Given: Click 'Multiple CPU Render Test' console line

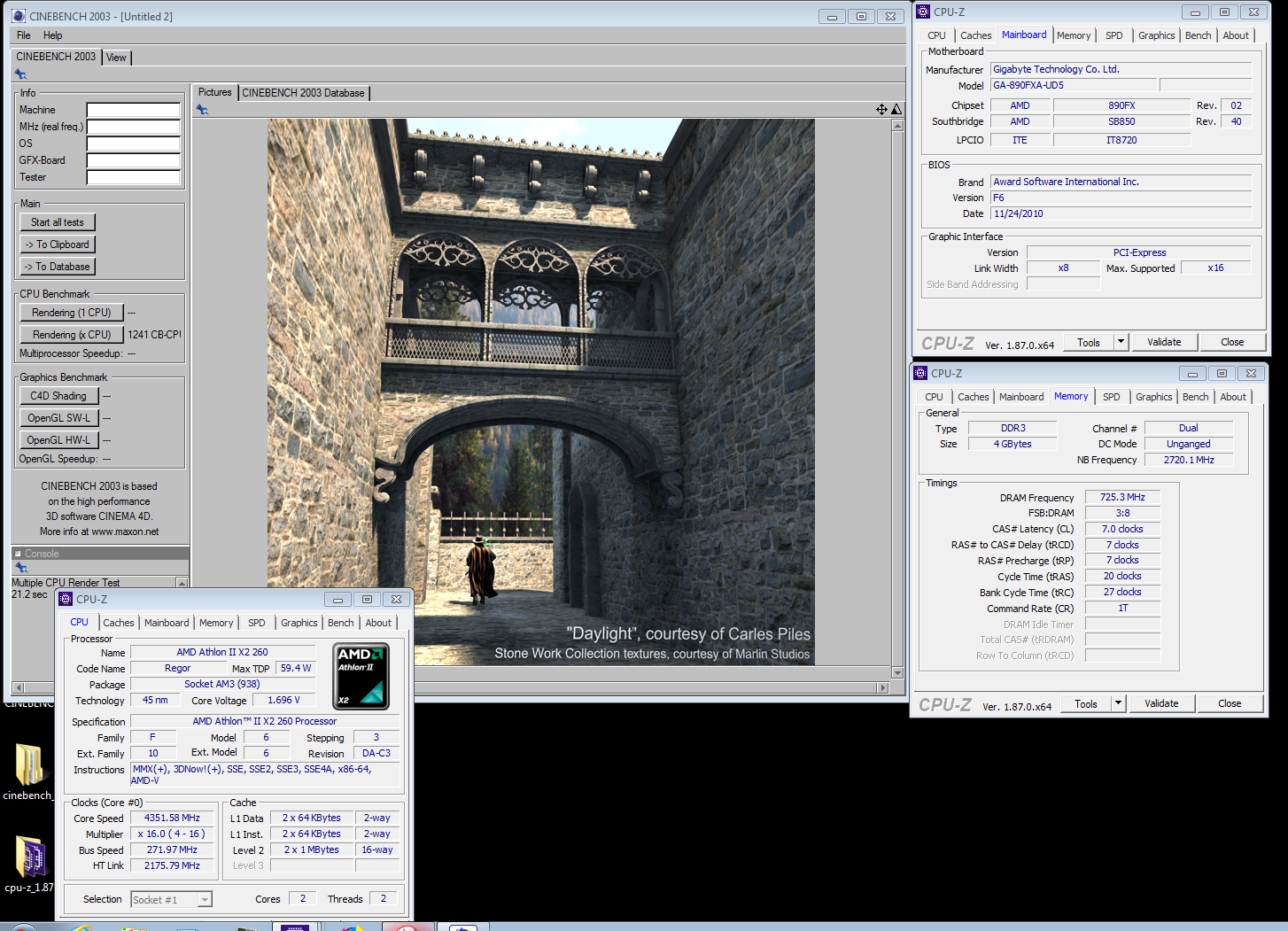Looking at the screenshot, I should 66,583.
